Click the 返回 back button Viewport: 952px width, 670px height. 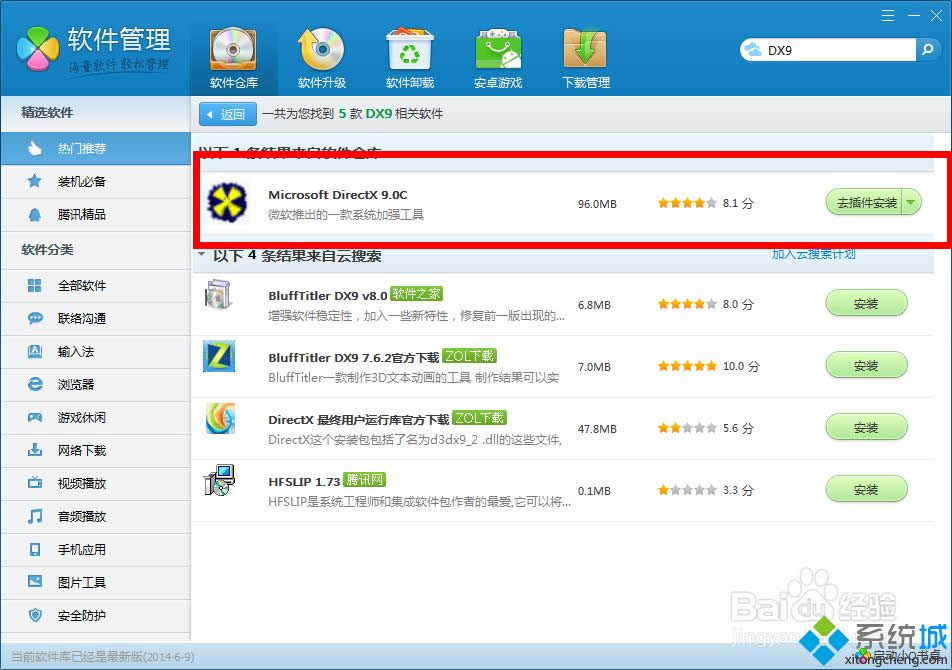tap(228, 114)
